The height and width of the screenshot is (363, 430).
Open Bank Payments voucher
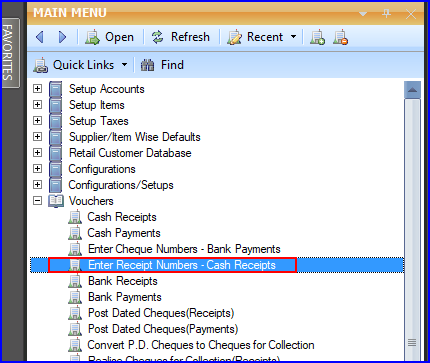pos(125,297)
